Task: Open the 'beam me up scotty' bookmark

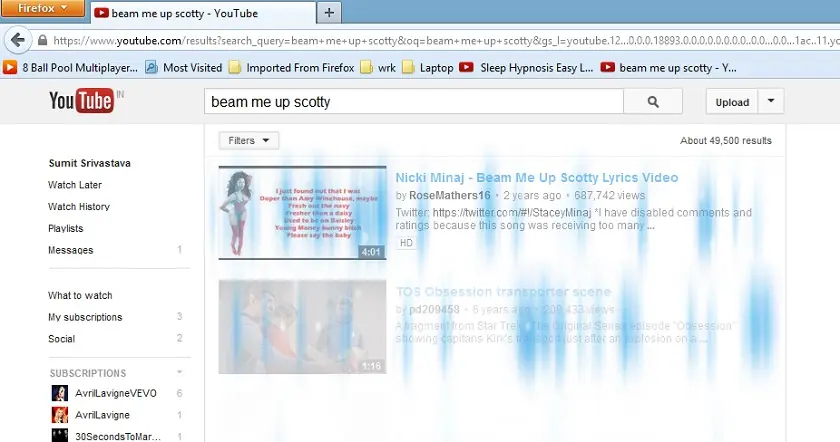Action: click(669, 68)
